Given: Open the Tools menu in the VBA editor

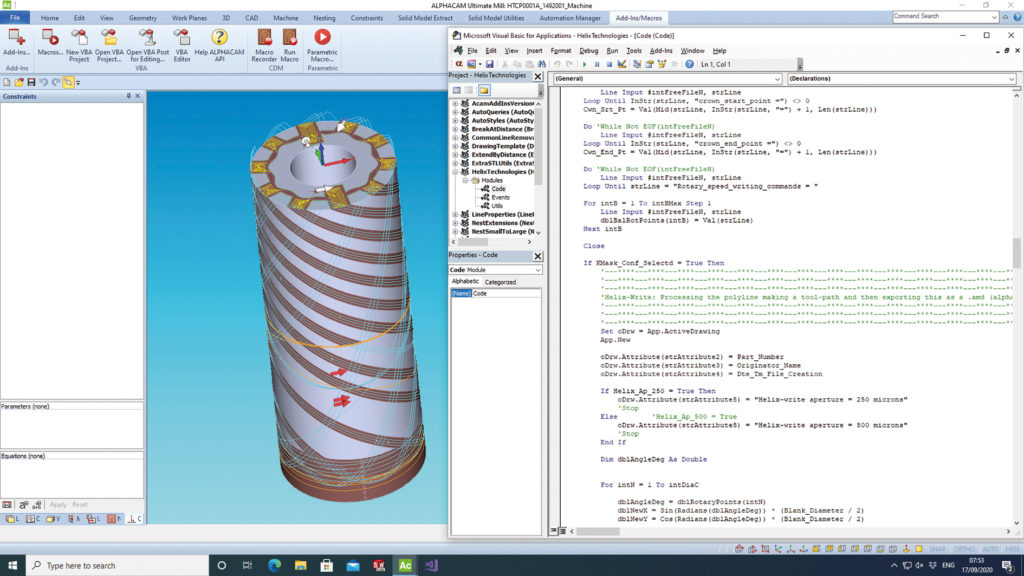Looking at the screenshot, I should [x=633, y=50].
